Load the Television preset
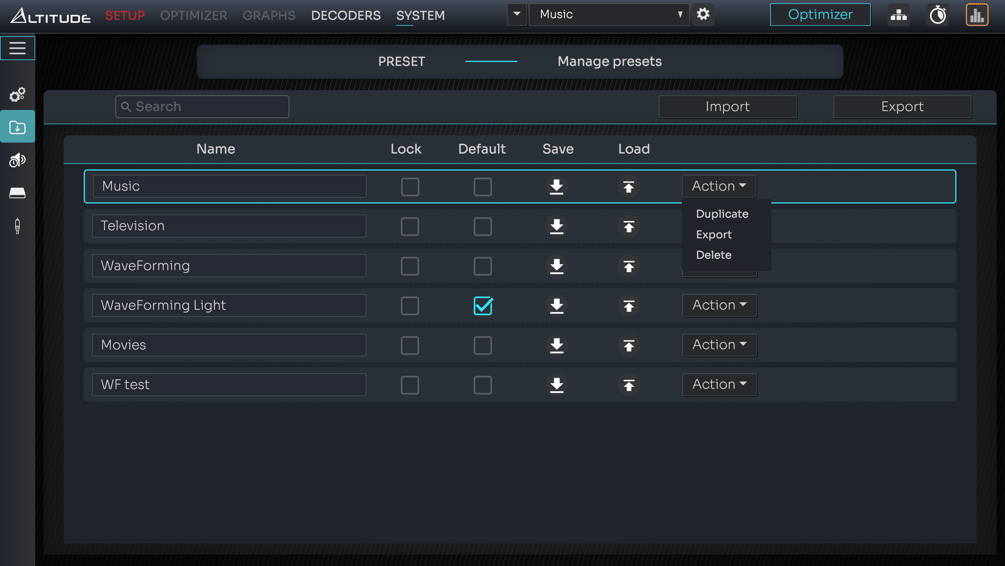This screenshot has height=566, width=1005. coord(629,226)
